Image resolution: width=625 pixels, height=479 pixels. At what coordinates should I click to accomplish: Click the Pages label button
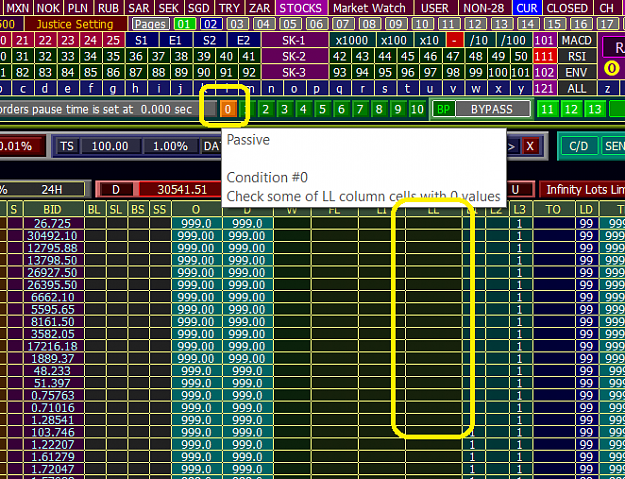point(151,24)
